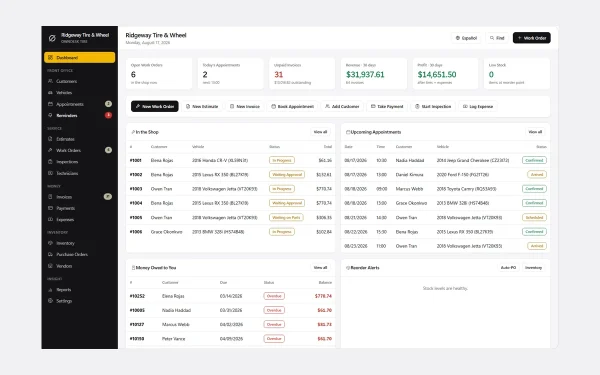Open Vendors via its sidebar icon
This screenshot has width=600, height=375.
pyautogui.click(x=50, y=266)
